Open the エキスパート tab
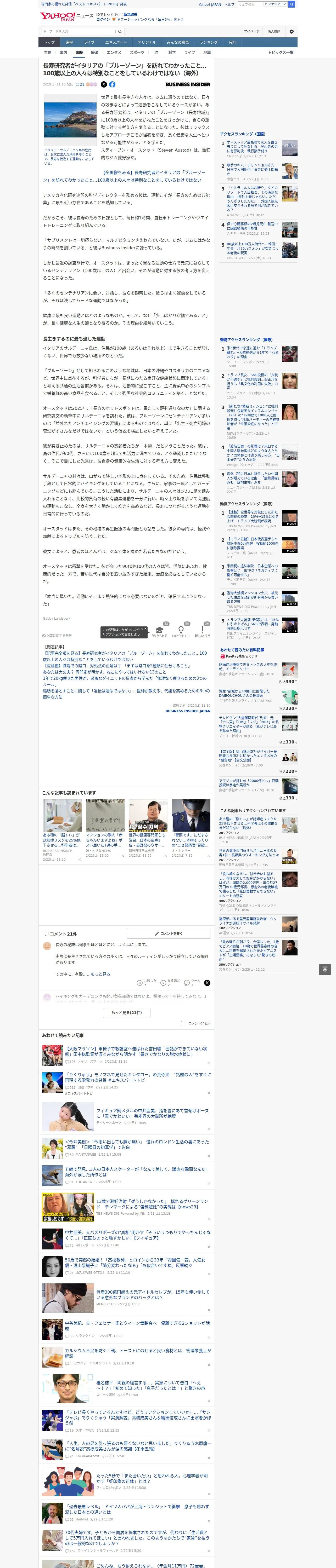Viewport: 336px width, 1568px height. pos(116,43)
